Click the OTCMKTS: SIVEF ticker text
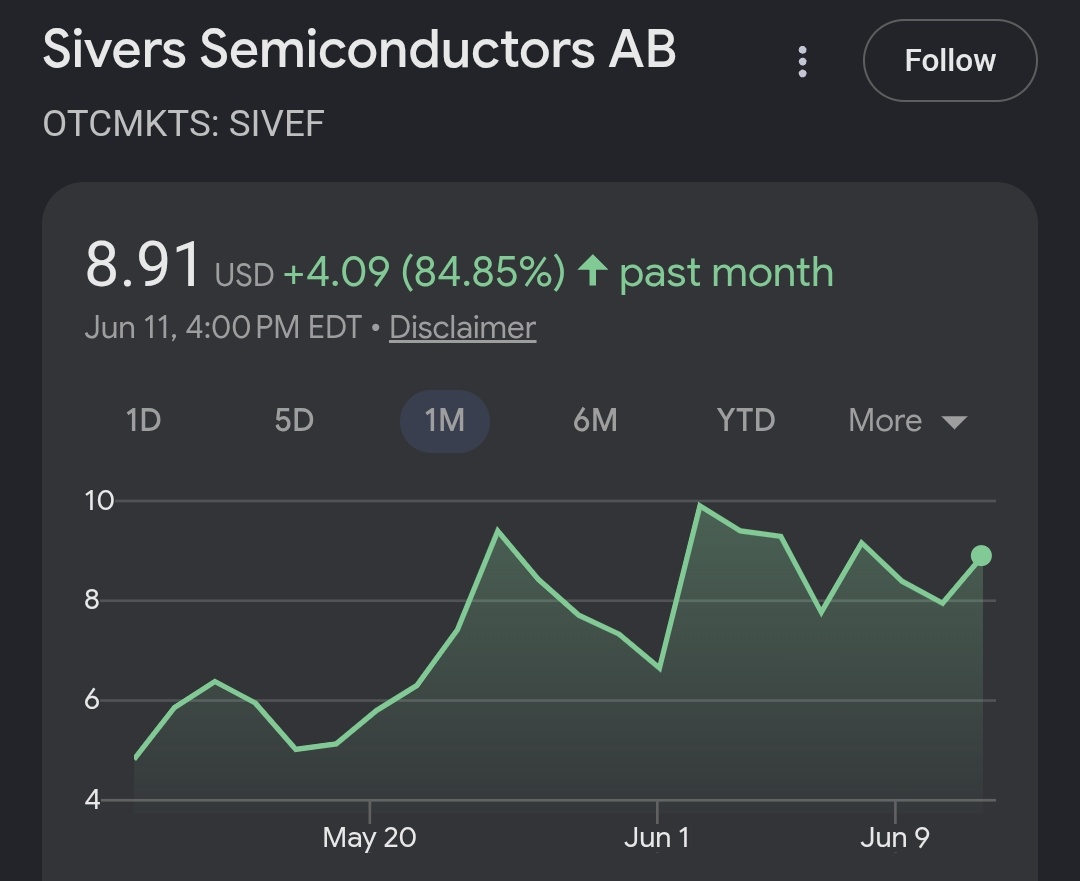 (x=183, y=124)
